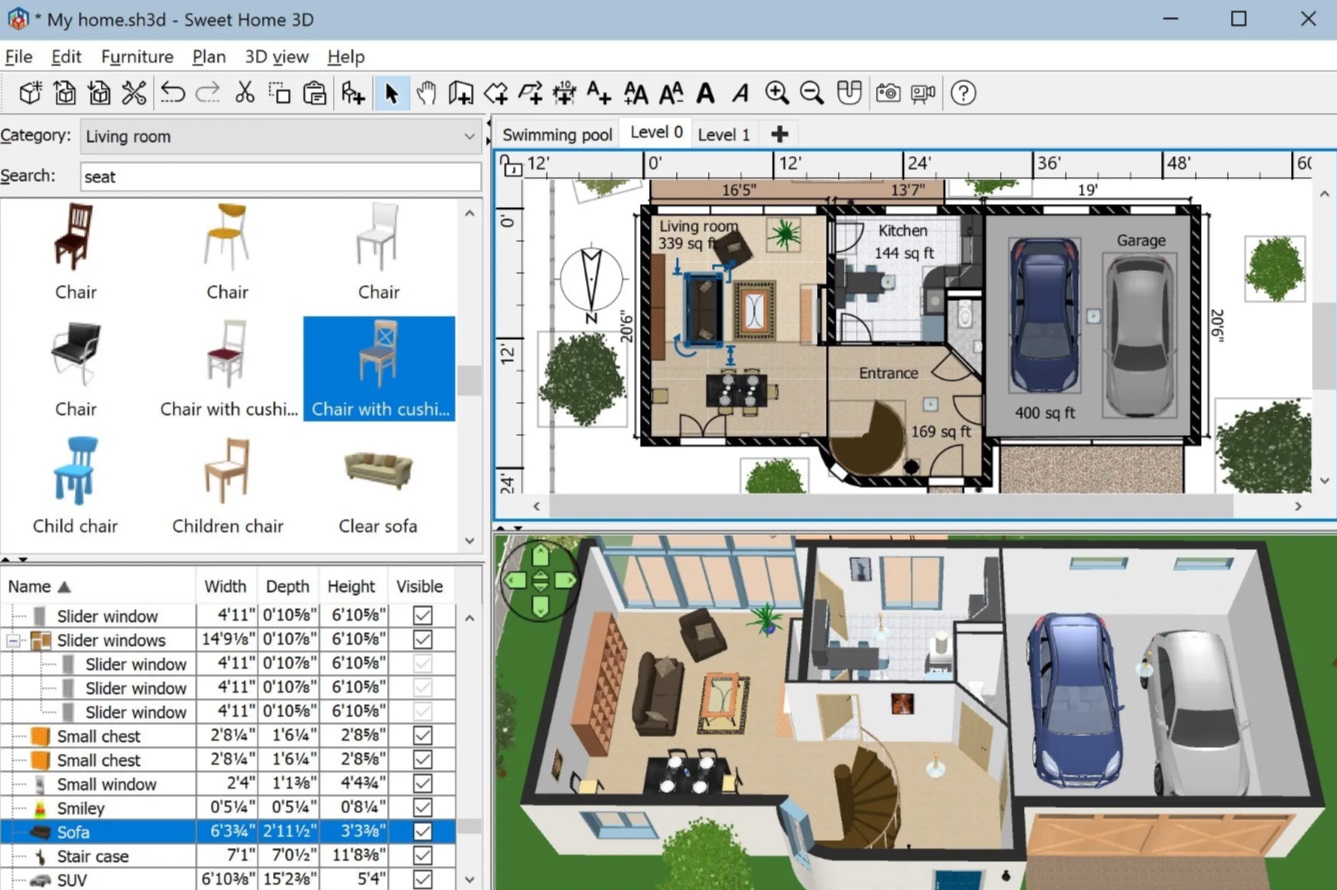1337x890 pixels.
Task: Open the Category dropdown
Action: pos(280,136)
